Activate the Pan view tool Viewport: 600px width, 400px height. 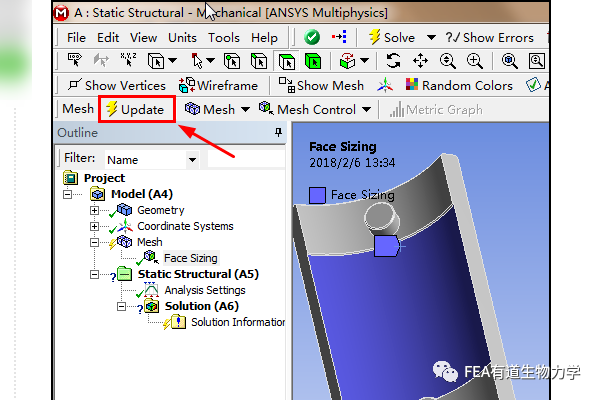[420, 60]
